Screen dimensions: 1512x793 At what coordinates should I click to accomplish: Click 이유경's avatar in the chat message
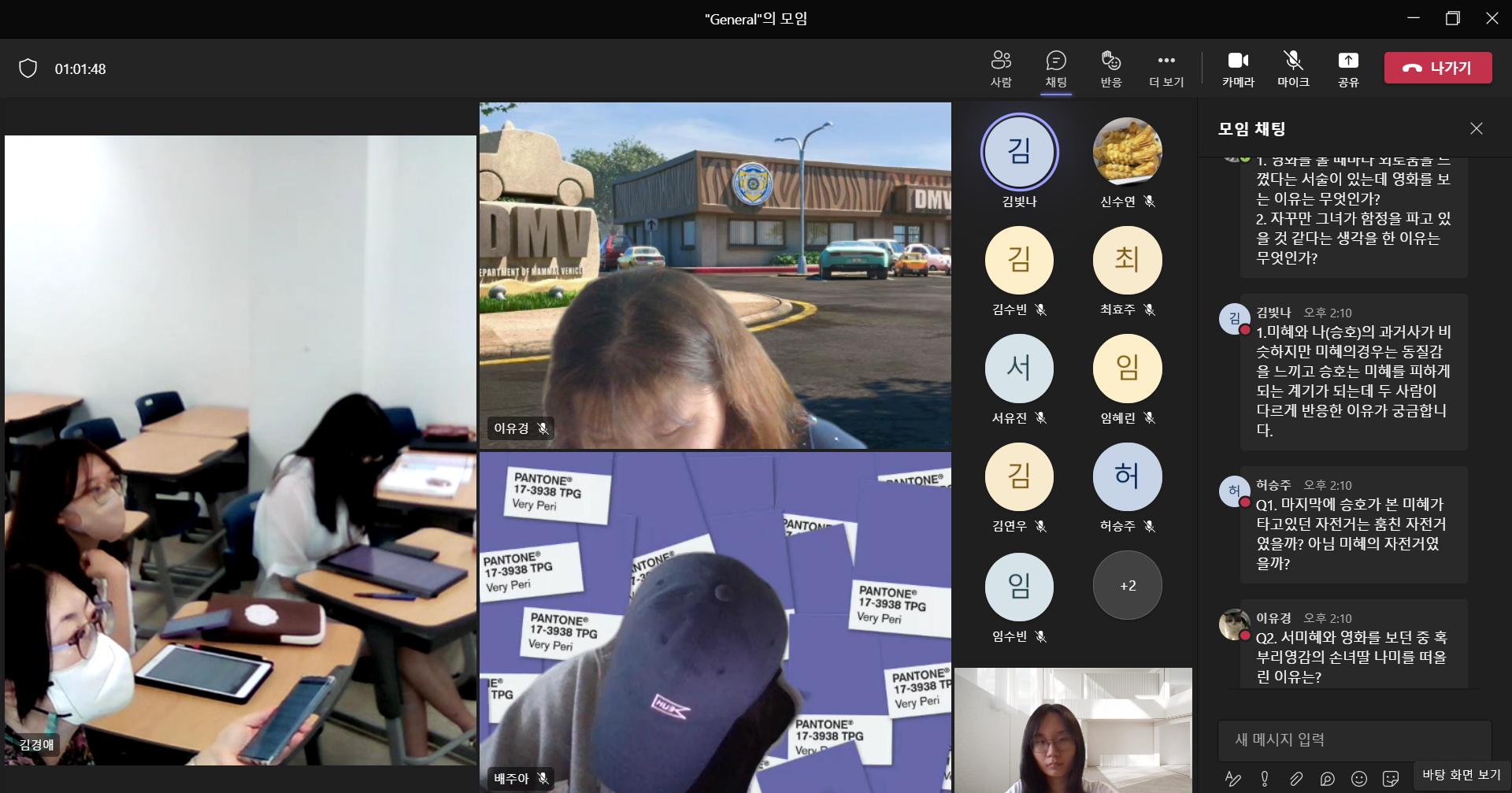1234,624
